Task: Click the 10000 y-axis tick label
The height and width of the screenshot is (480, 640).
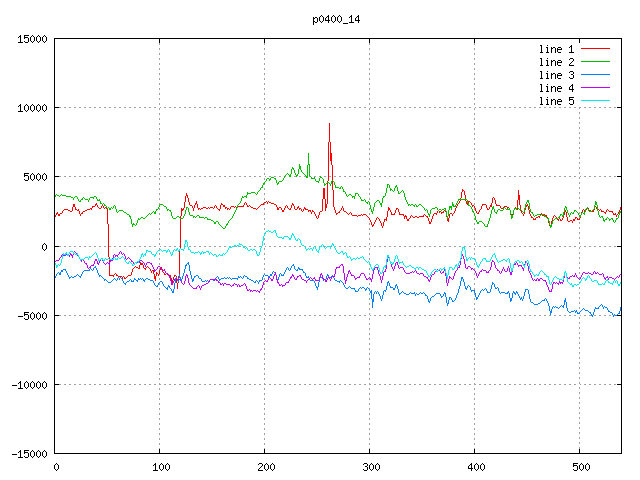Action: tap(31, 108)
